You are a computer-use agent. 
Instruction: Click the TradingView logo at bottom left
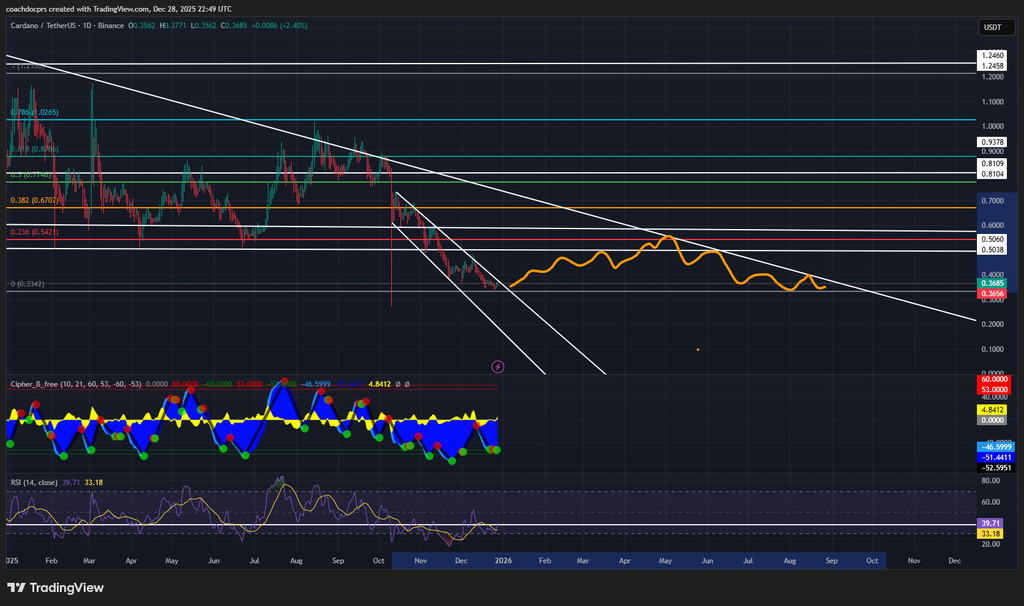click(56, 587)
